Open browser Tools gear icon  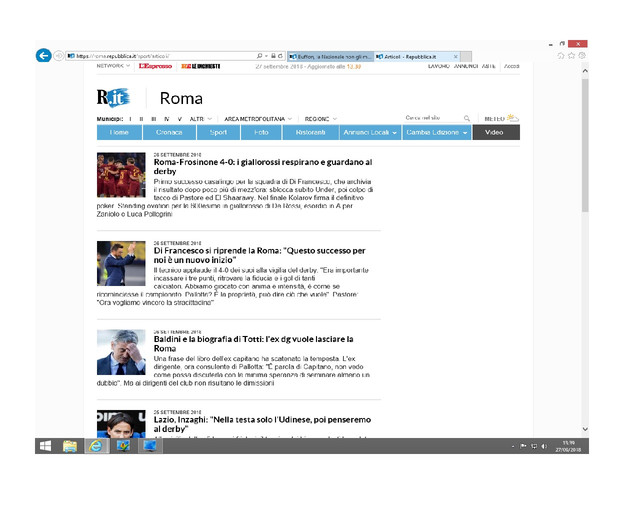click(582, 56)
